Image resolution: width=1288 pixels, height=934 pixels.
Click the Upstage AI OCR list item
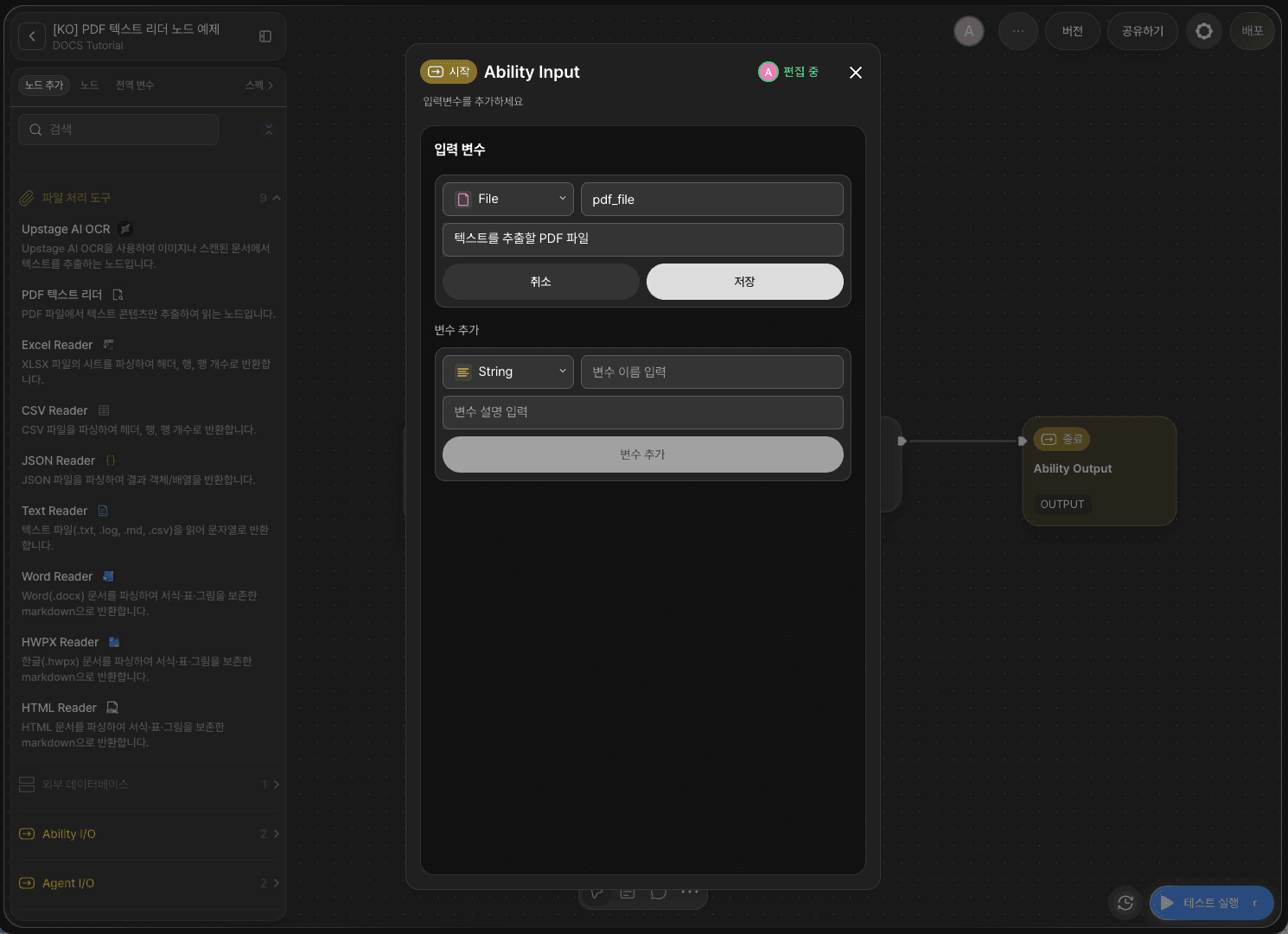149,245
